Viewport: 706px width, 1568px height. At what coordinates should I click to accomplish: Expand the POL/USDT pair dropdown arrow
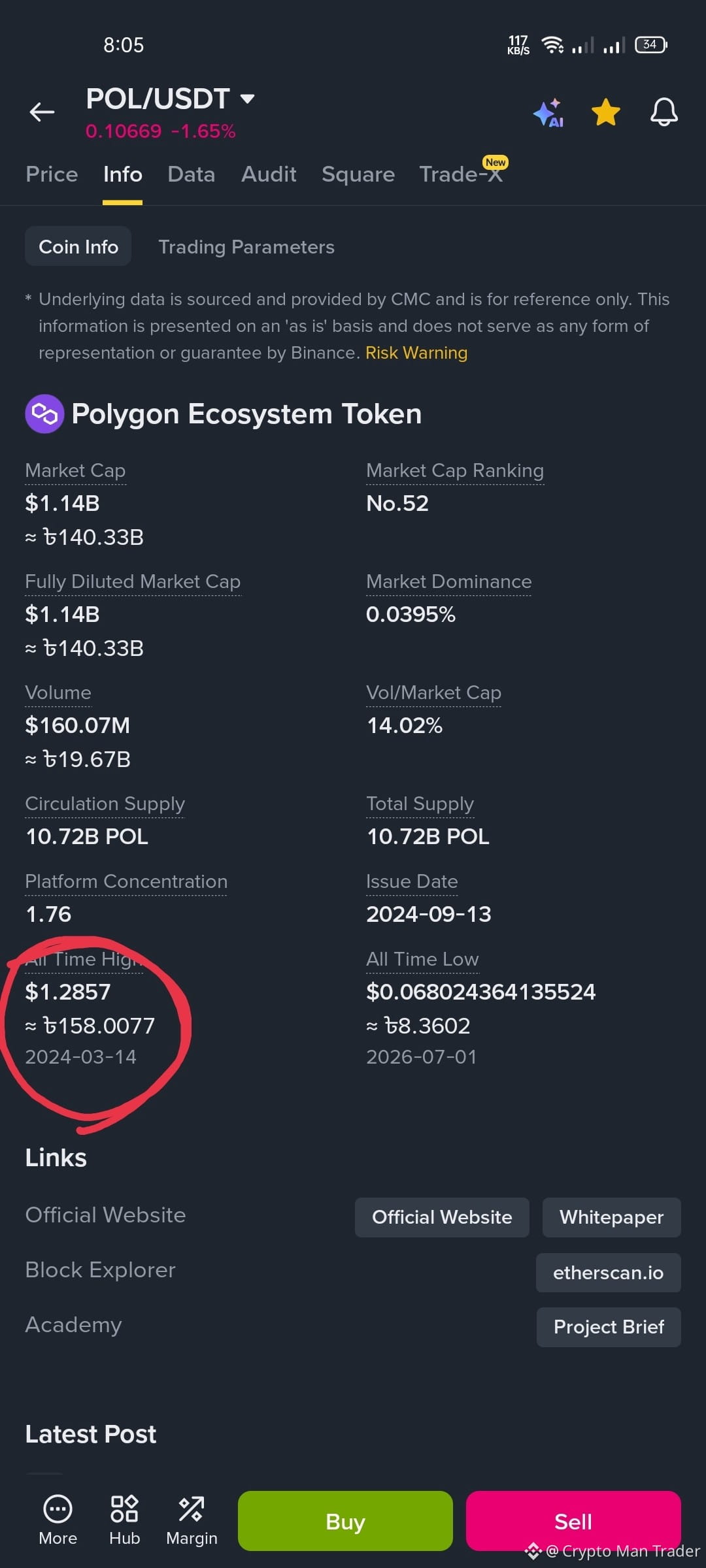click(247, 99)
